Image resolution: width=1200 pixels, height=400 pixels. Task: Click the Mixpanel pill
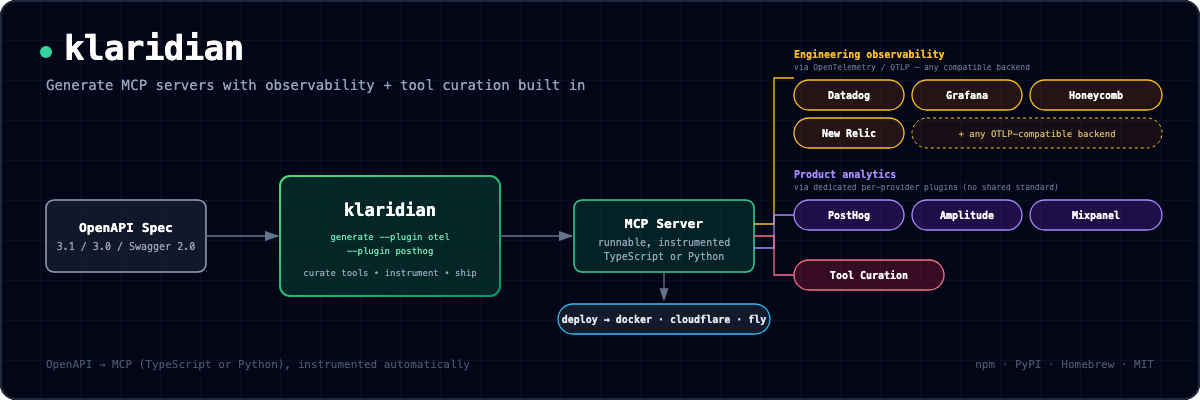coord(1096,215)
